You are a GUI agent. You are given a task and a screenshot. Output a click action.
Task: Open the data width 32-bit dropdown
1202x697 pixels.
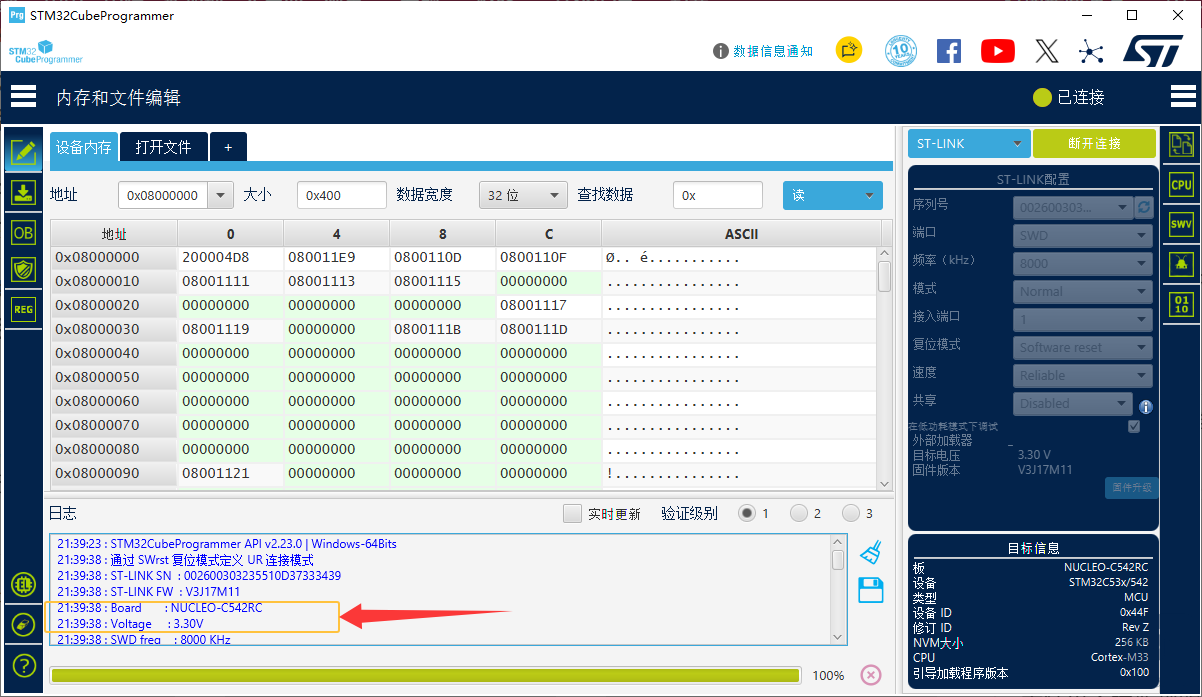click(x=523, y=195)
